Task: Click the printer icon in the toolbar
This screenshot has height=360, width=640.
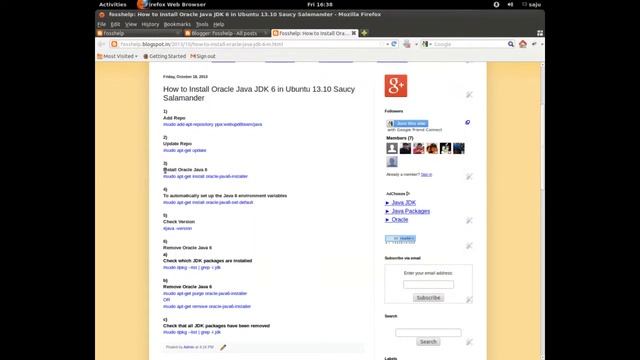Action: tap(407, 44)
